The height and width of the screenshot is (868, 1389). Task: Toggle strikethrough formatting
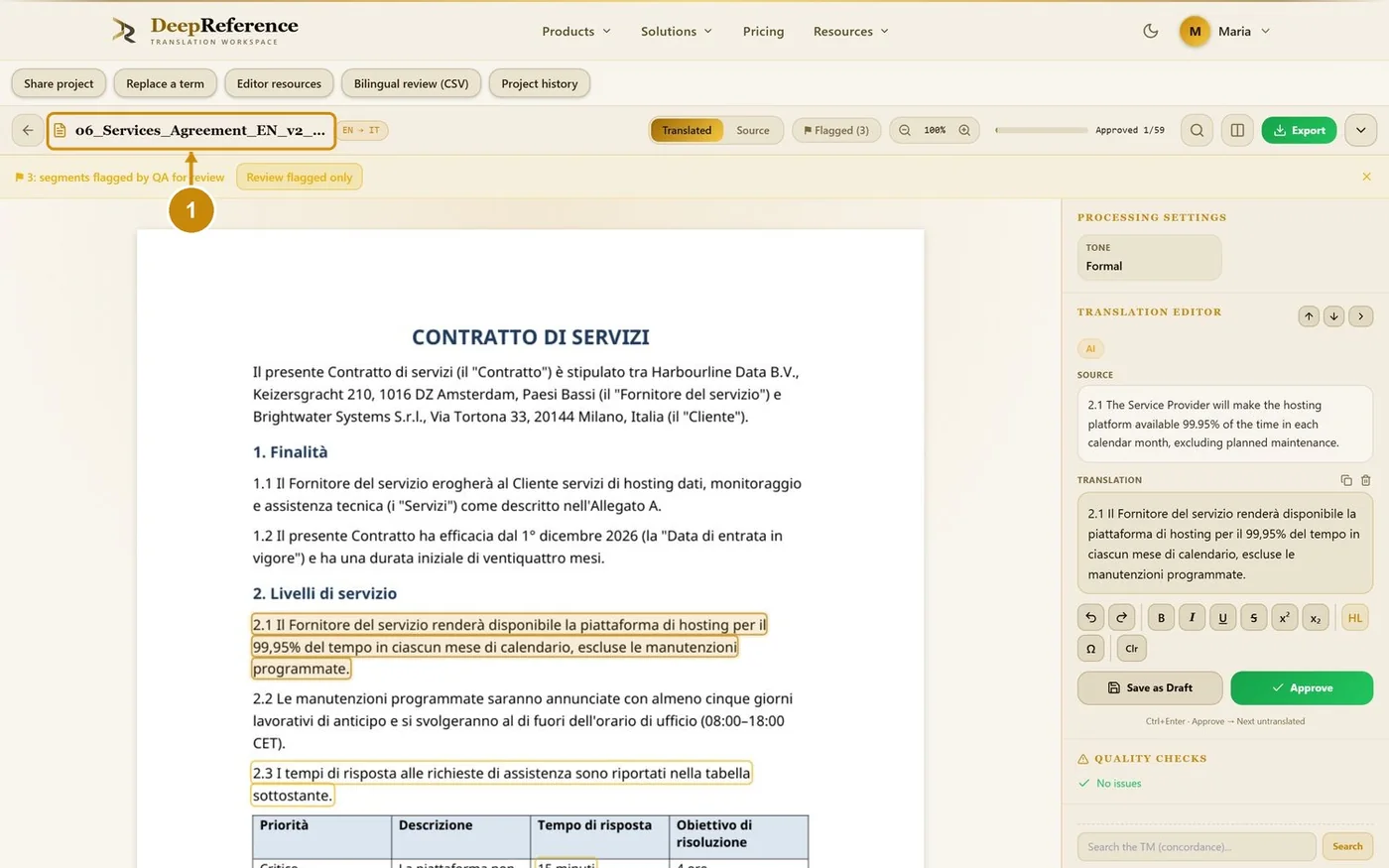tap(1253, 617)
